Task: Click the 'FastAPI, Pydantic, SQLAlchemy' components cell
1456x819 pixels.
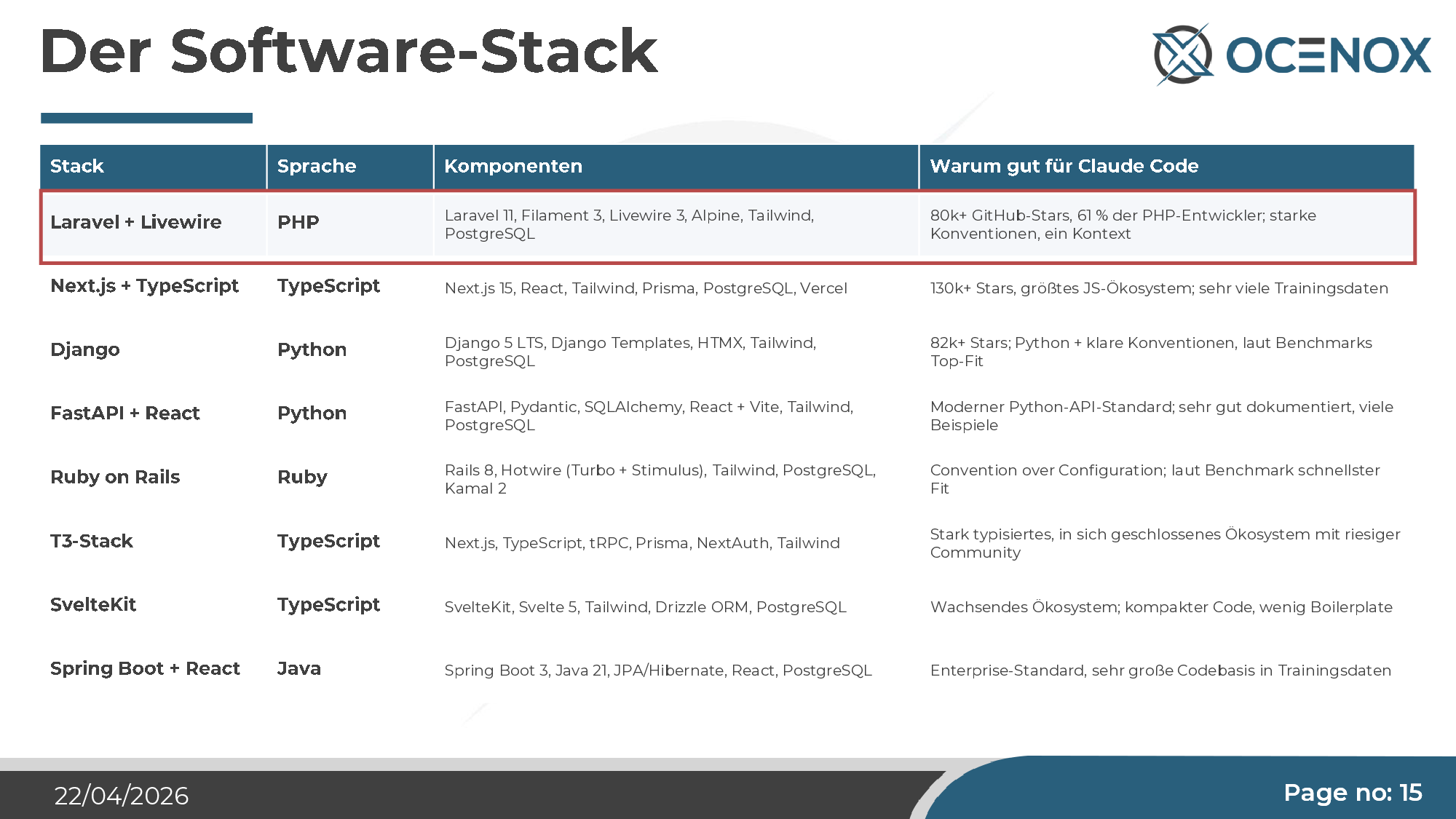Action: tap(676, 416)
